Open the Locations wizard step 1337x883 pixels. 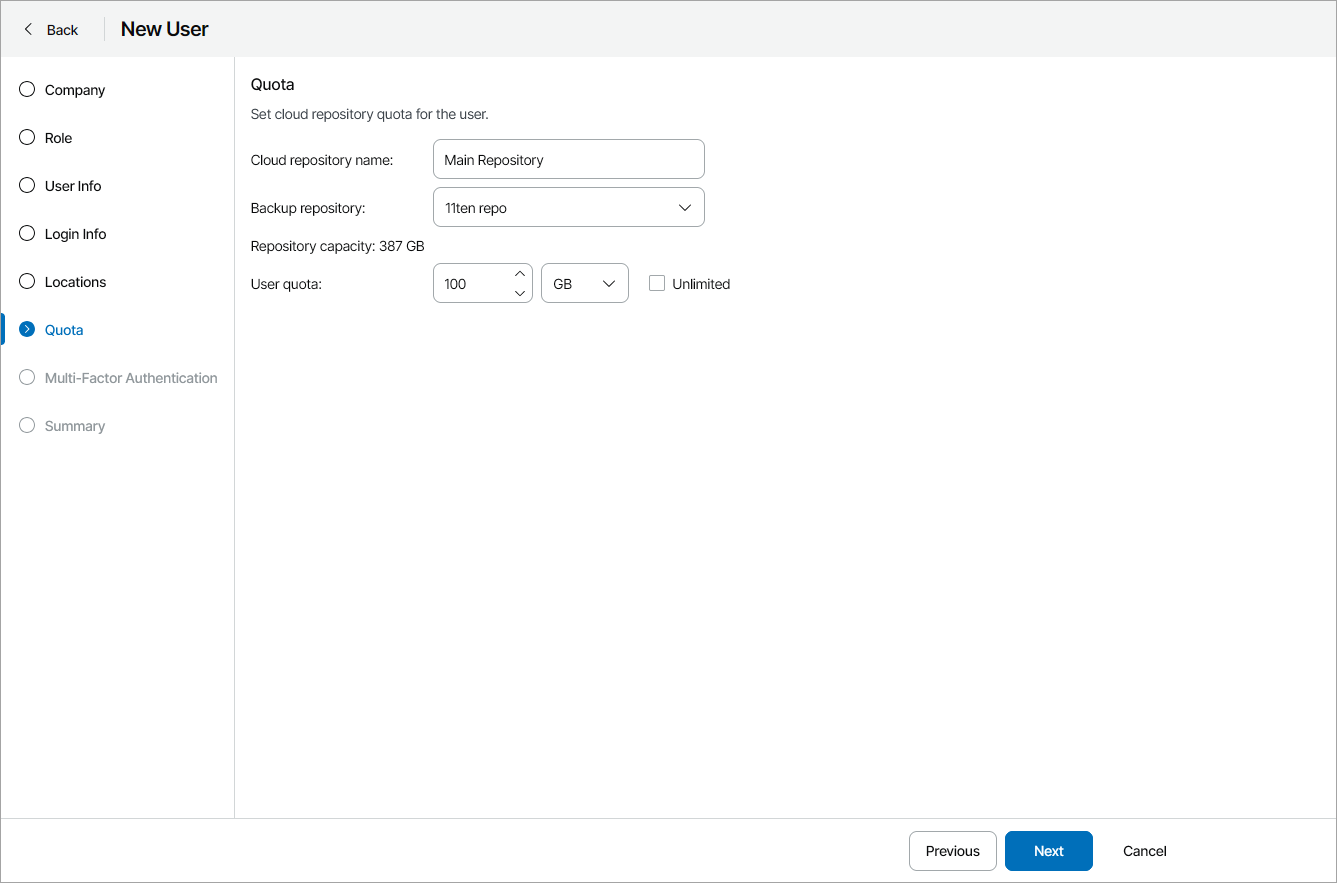click(x=75, y=282)
